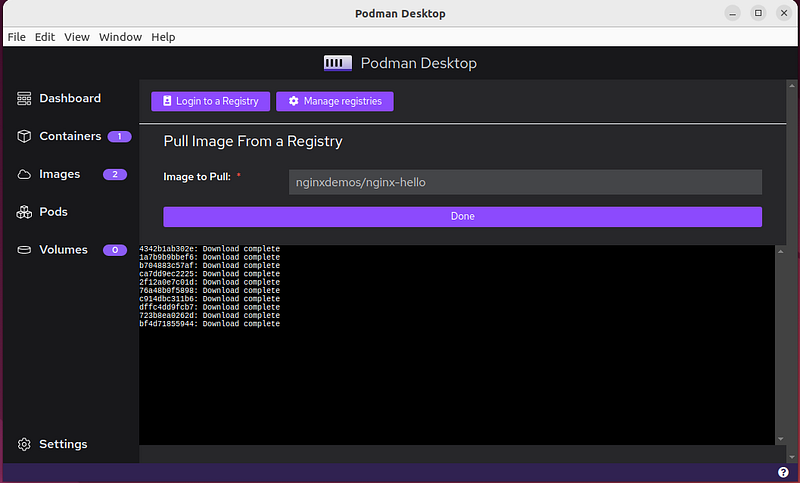Open the Window menu

pos(120,37)
